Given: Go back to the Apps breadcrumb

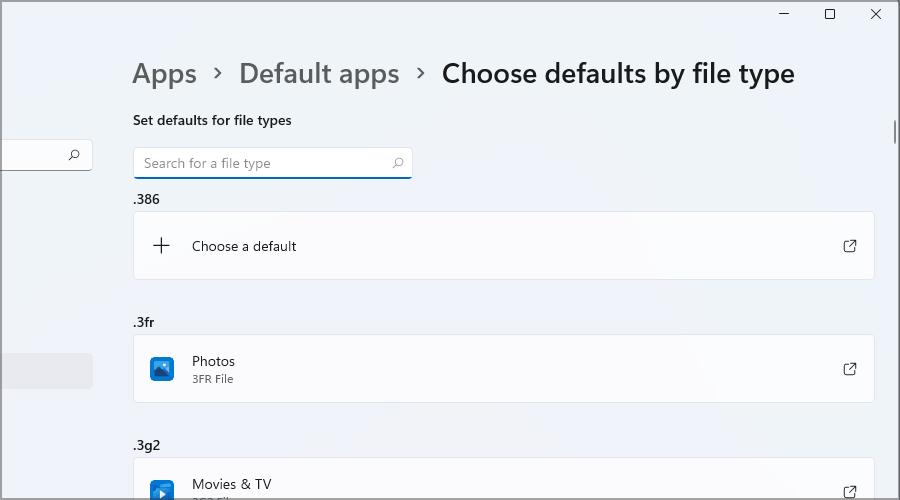Looking at the screenshot, I should click(164, 74).
